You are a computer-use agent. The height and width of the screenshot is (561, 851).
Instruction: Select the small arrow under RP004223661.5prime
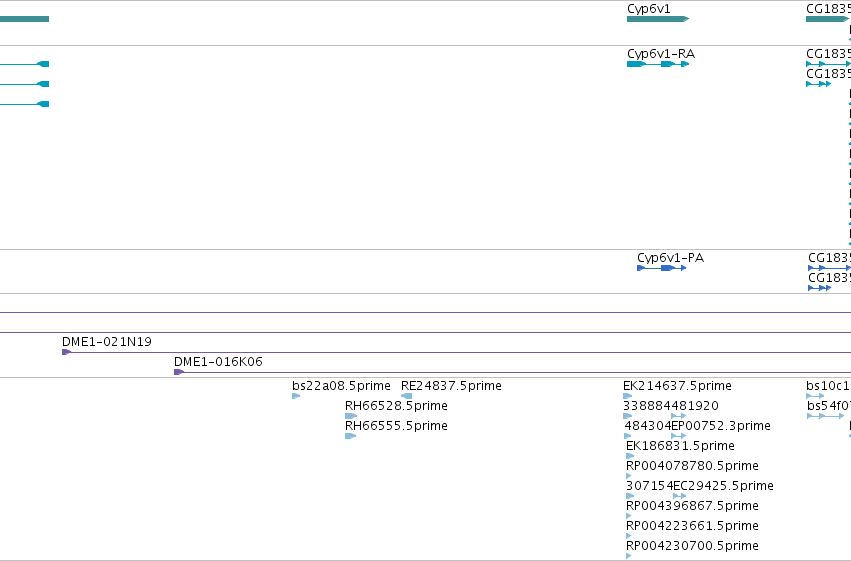point(628,537)
